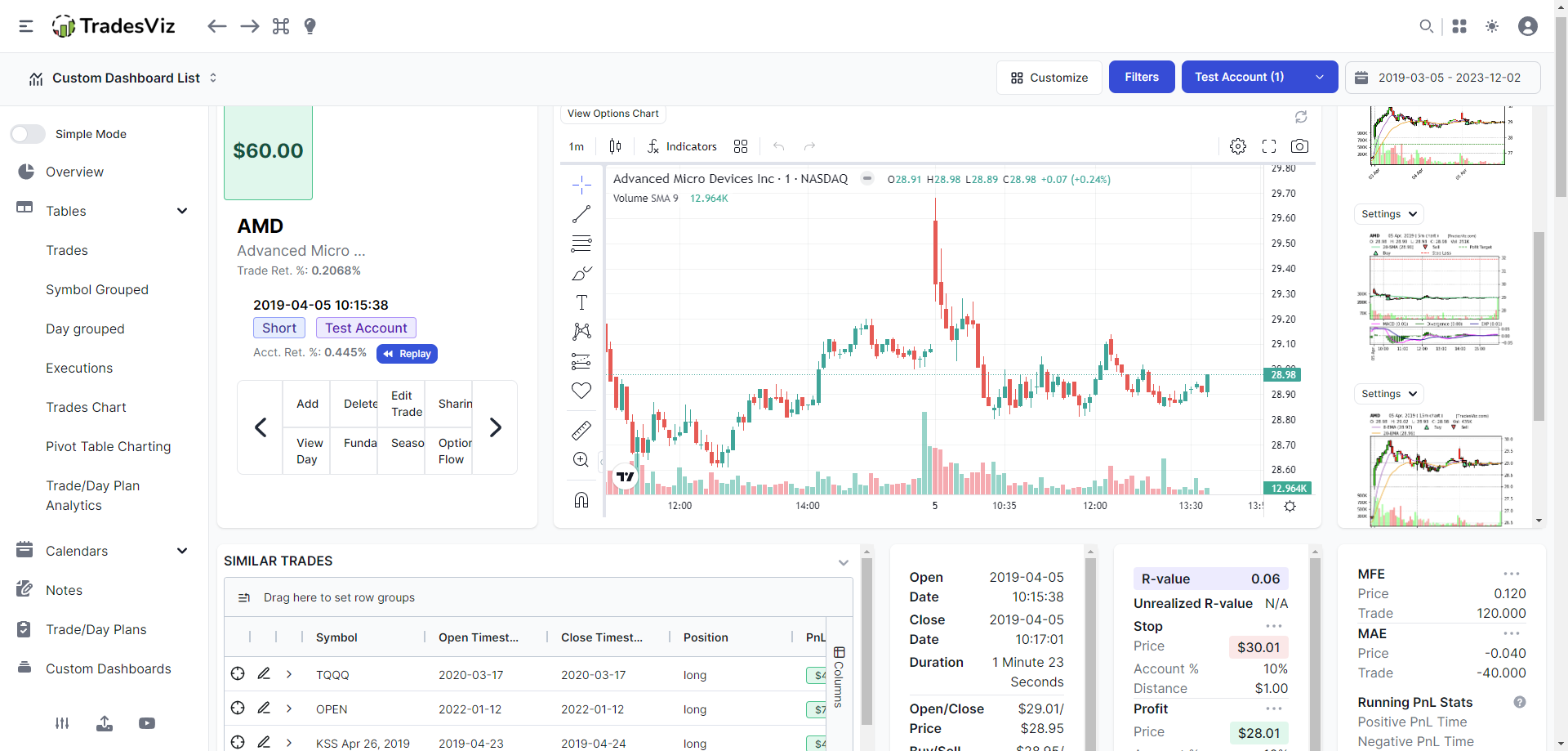Open the chart layout templates icon

pos(741,146)
